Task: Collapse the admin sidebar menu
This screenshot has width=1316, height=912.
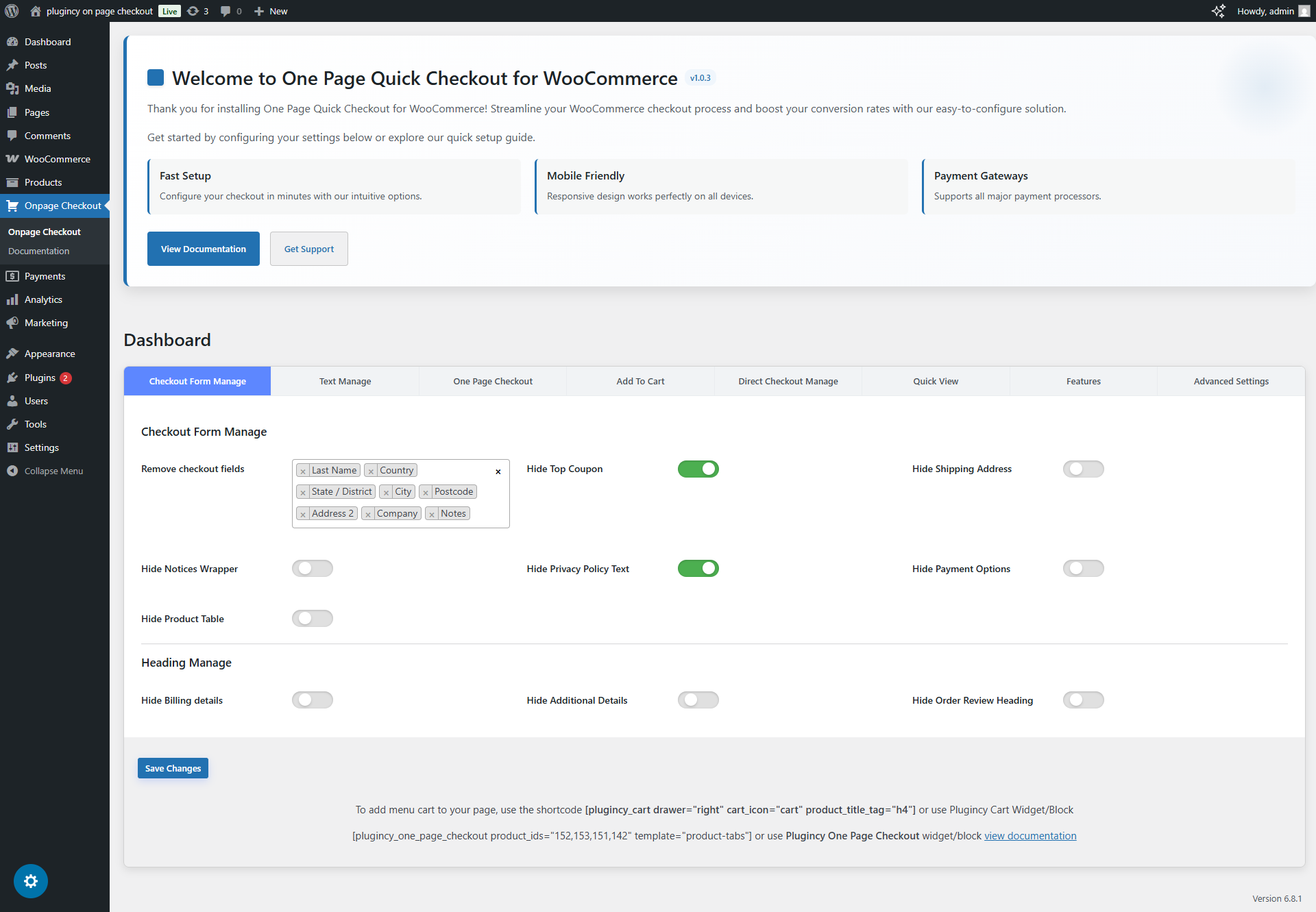Action: (53, 471)
